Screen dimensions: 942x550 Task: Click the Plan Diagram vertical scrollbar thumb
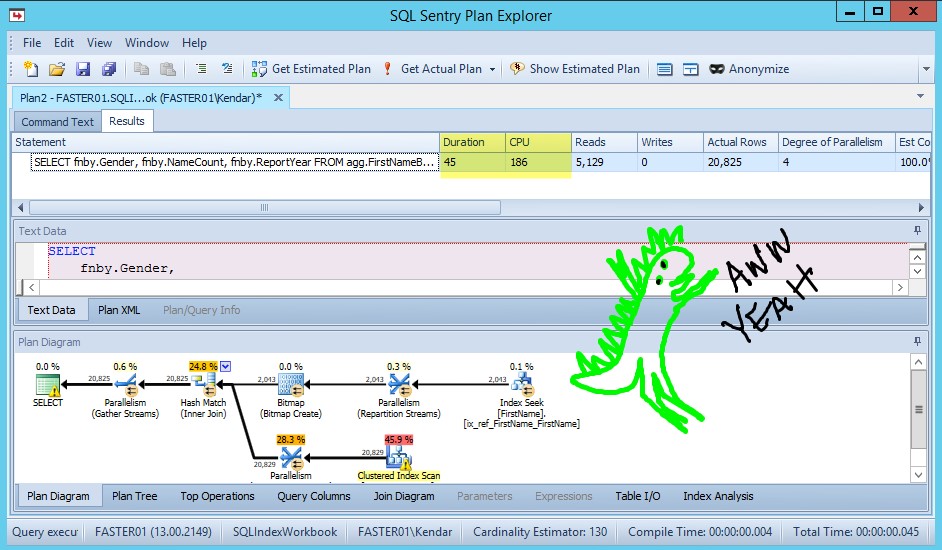(918, 409)
